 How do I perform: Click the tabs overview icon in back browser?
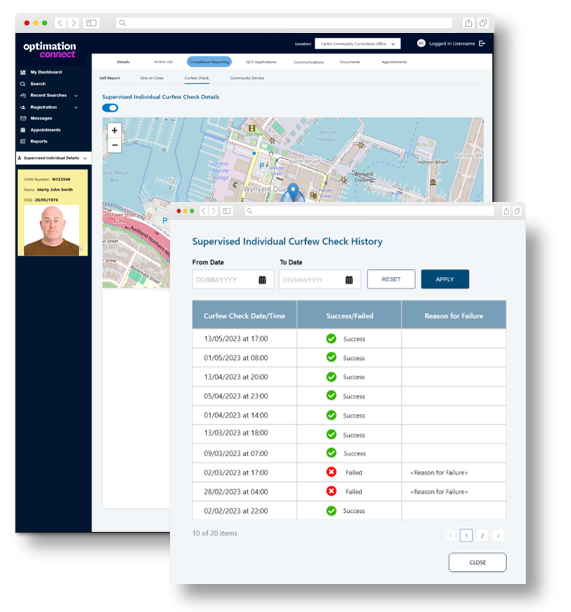click(x=483, y=23)
